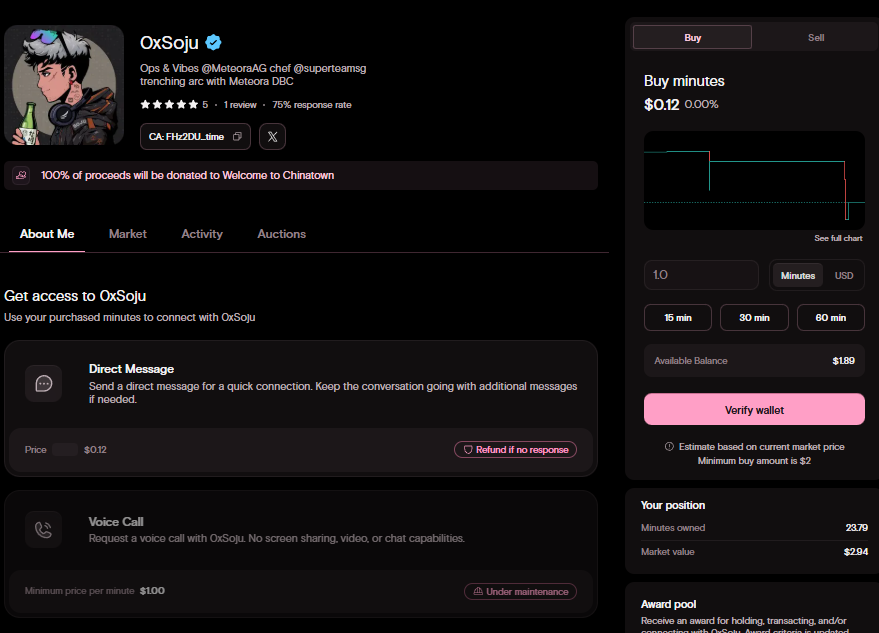Click the Award pool heading
Screen dimensions: 879x633
point(668,604)
